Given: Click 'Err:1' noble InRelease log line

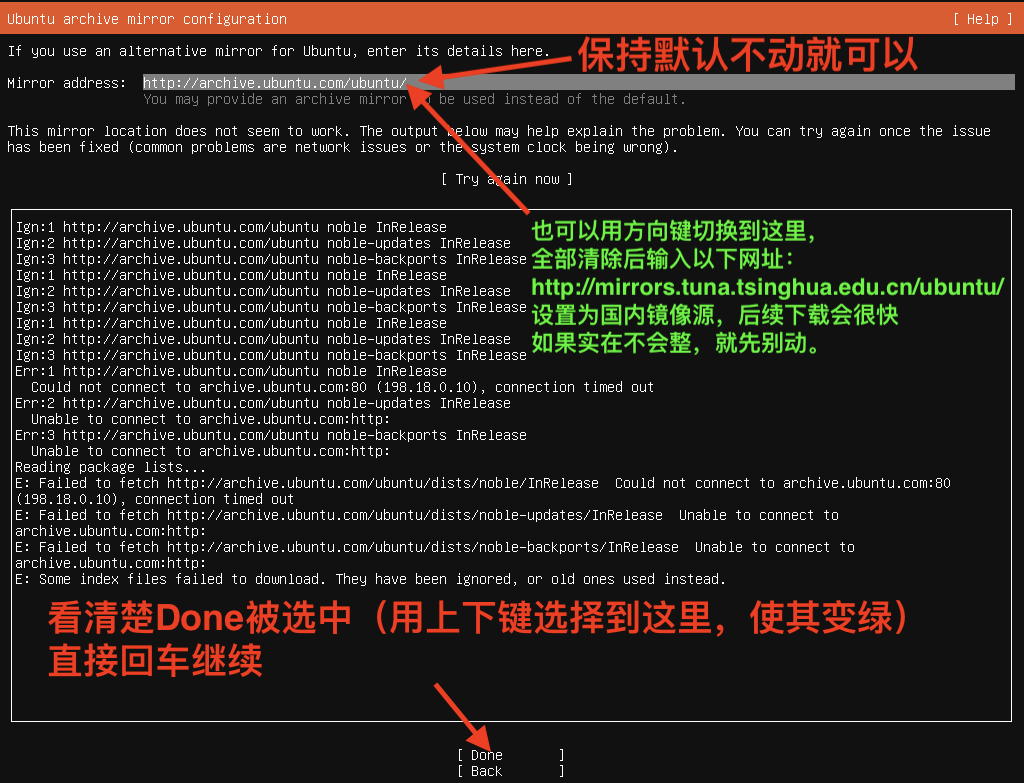Looking at the screenshot, I should pos(231,371).
